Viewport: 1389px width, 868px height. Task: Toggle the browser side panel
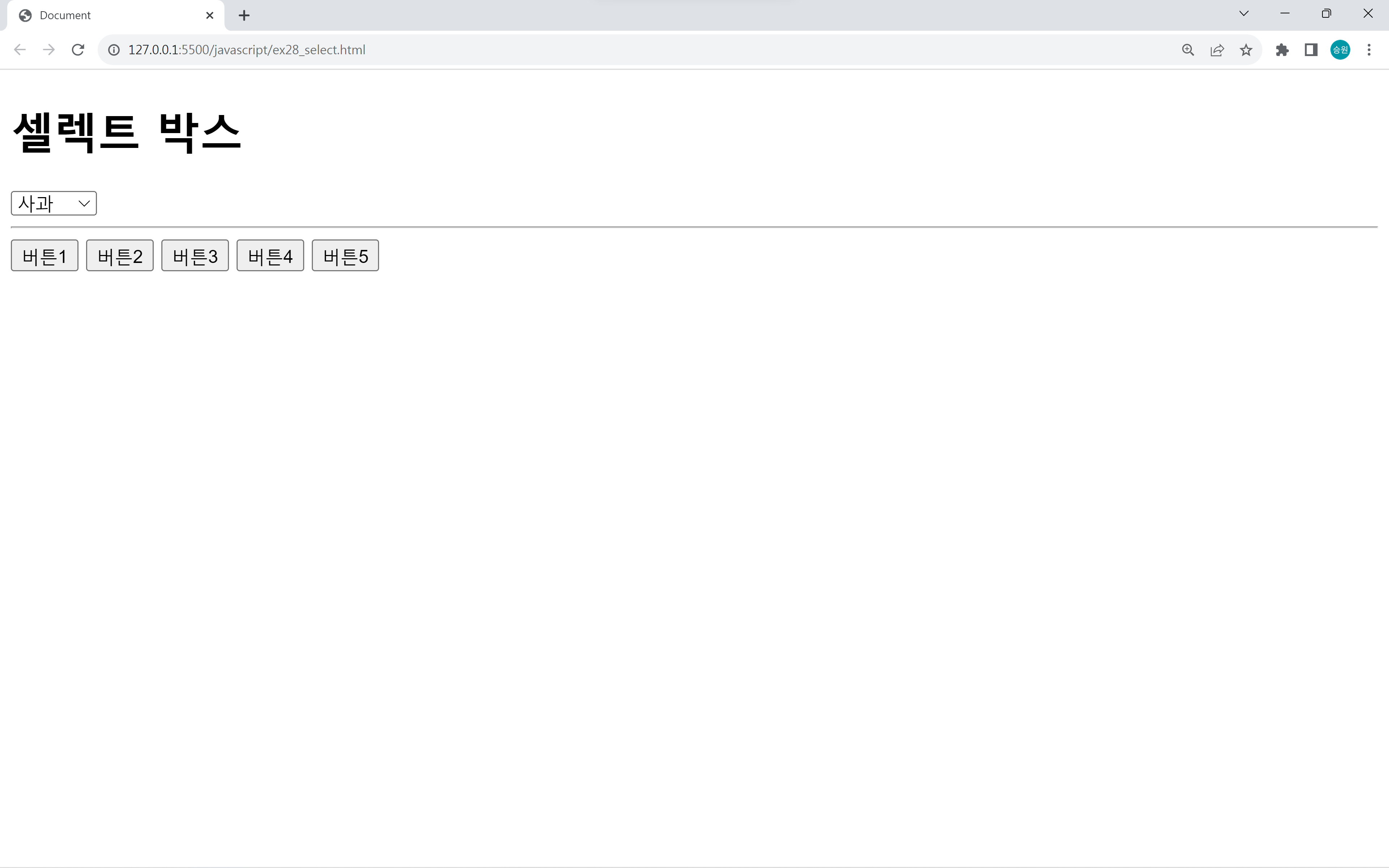1311,50
